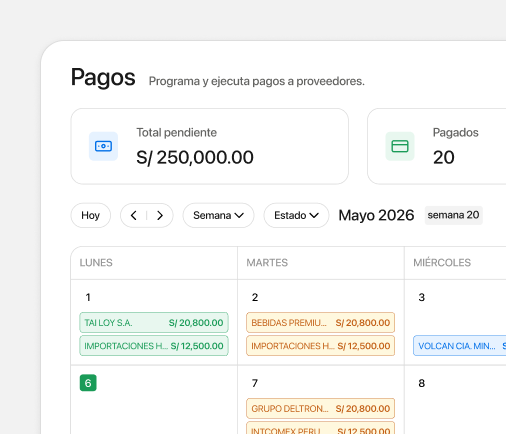Go to the previous week using the left arrow

[x=134, y=215]
